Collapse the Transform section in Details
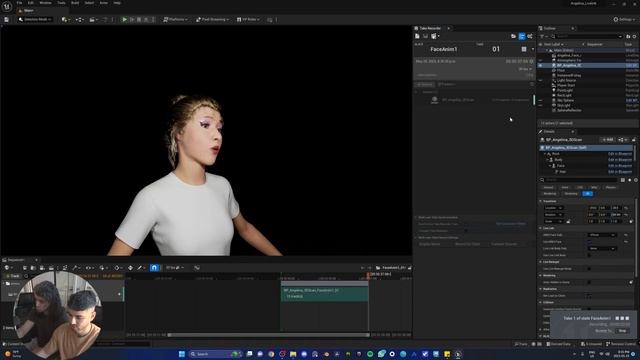This screenshot has height=360, width=640. tap(541, 201)
